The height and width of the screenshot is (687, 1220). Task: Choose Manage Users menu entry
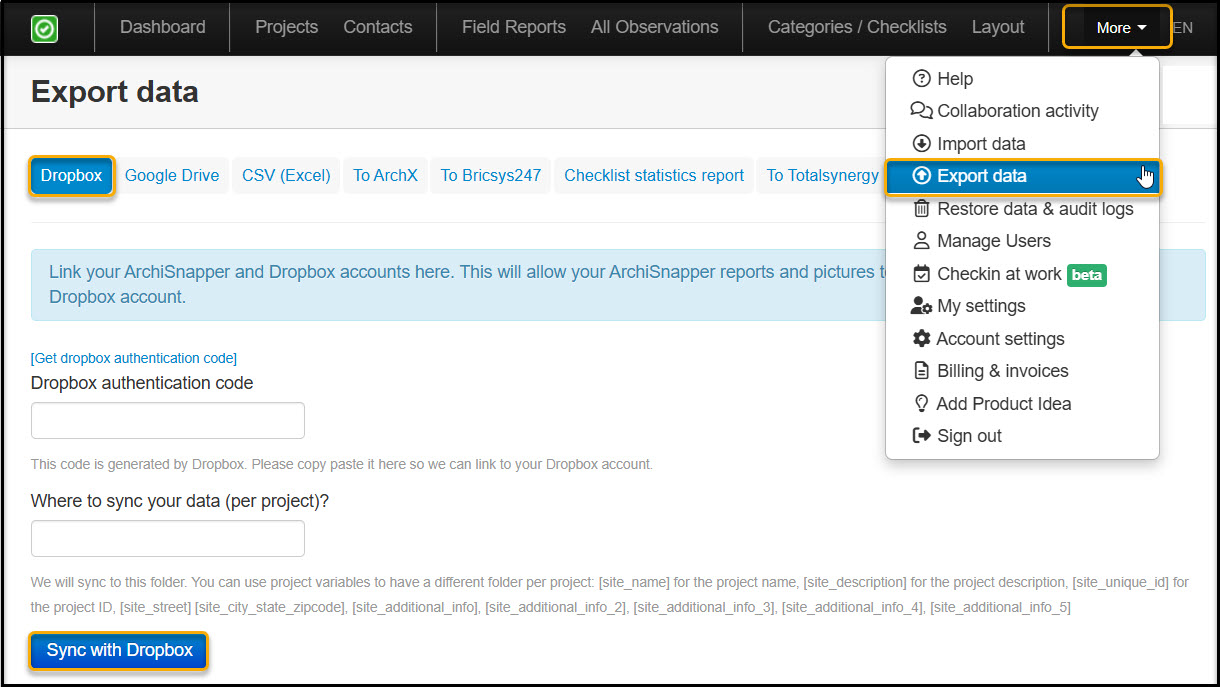tap(1022, 241)
